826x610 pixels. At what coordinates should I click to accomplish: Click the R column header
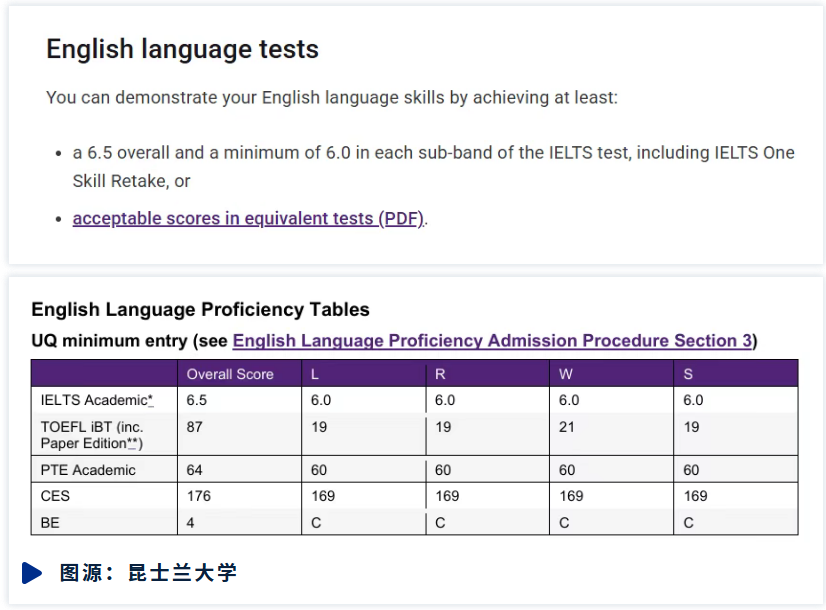pos(440,374)
